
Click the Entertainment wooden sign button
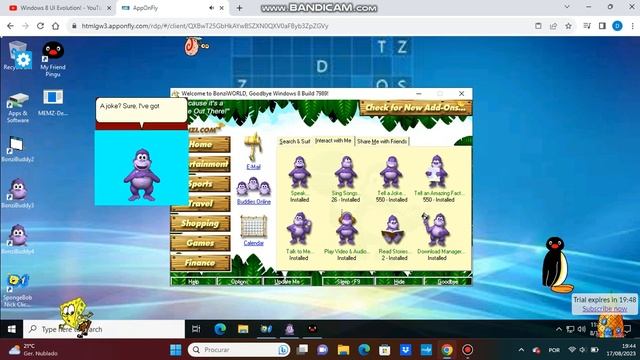click(x=200, y=164)
